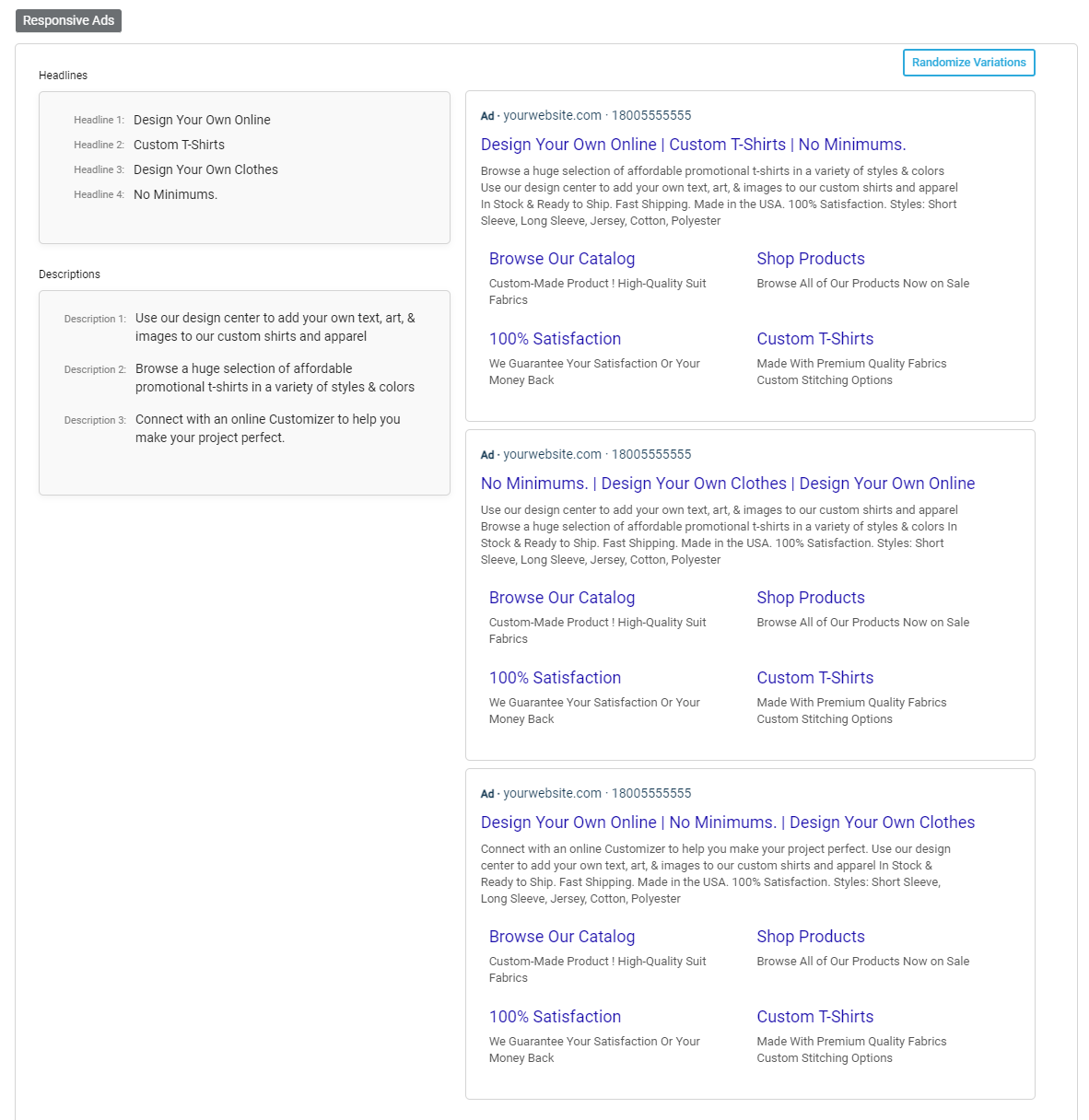Click 'Shop Products' sitelink in third ad
Screen dimensions: 1089x1120
(810, 937)
